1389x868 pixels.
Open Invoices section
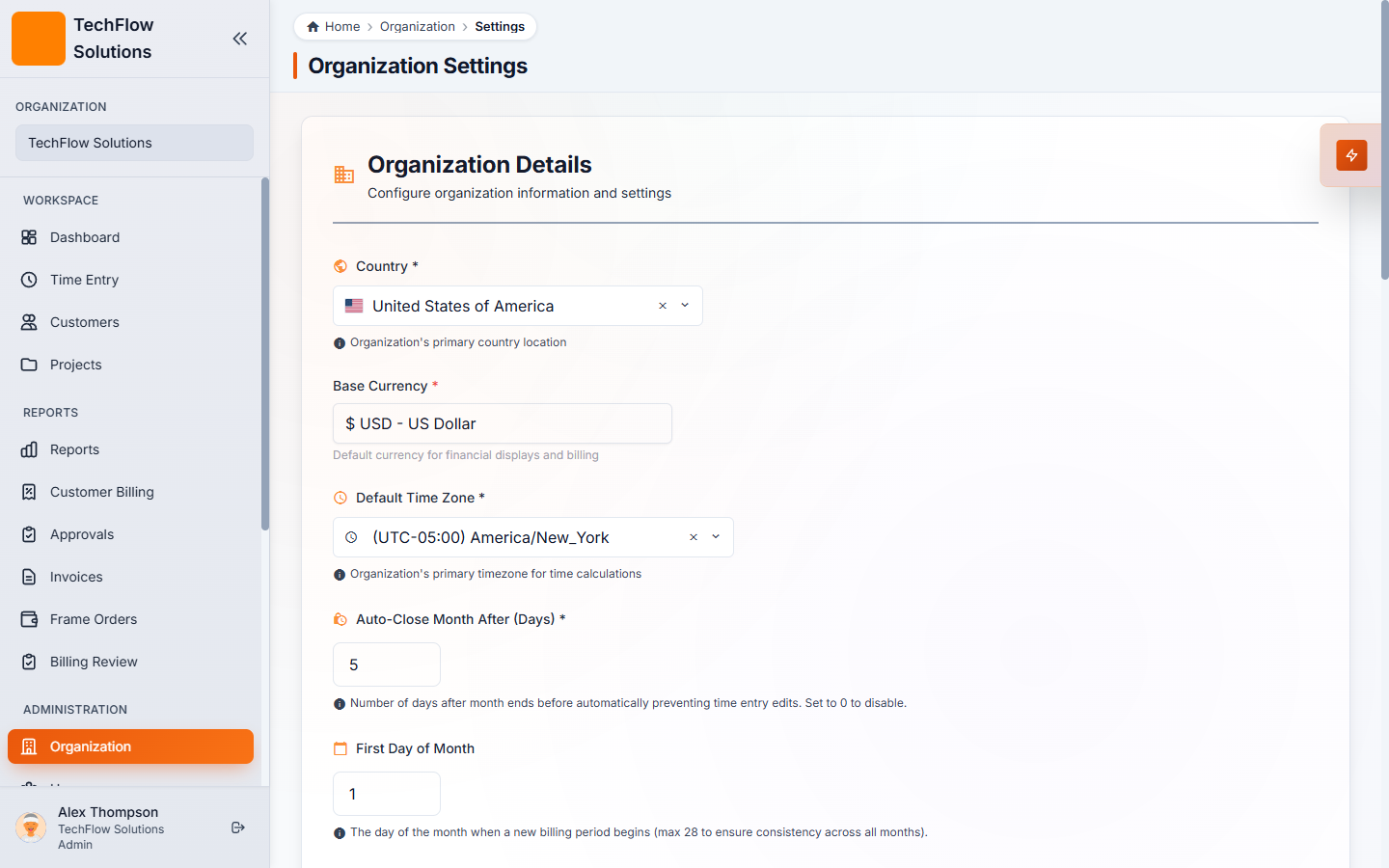coord(130,577)
